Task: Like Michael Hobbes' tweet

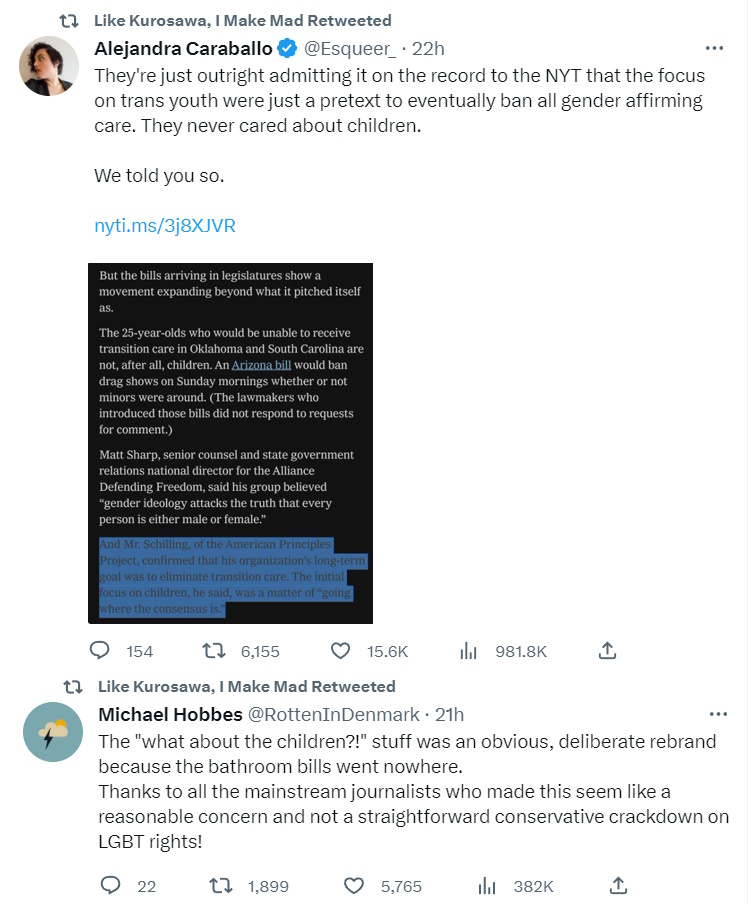Action: tap(353, 886)
